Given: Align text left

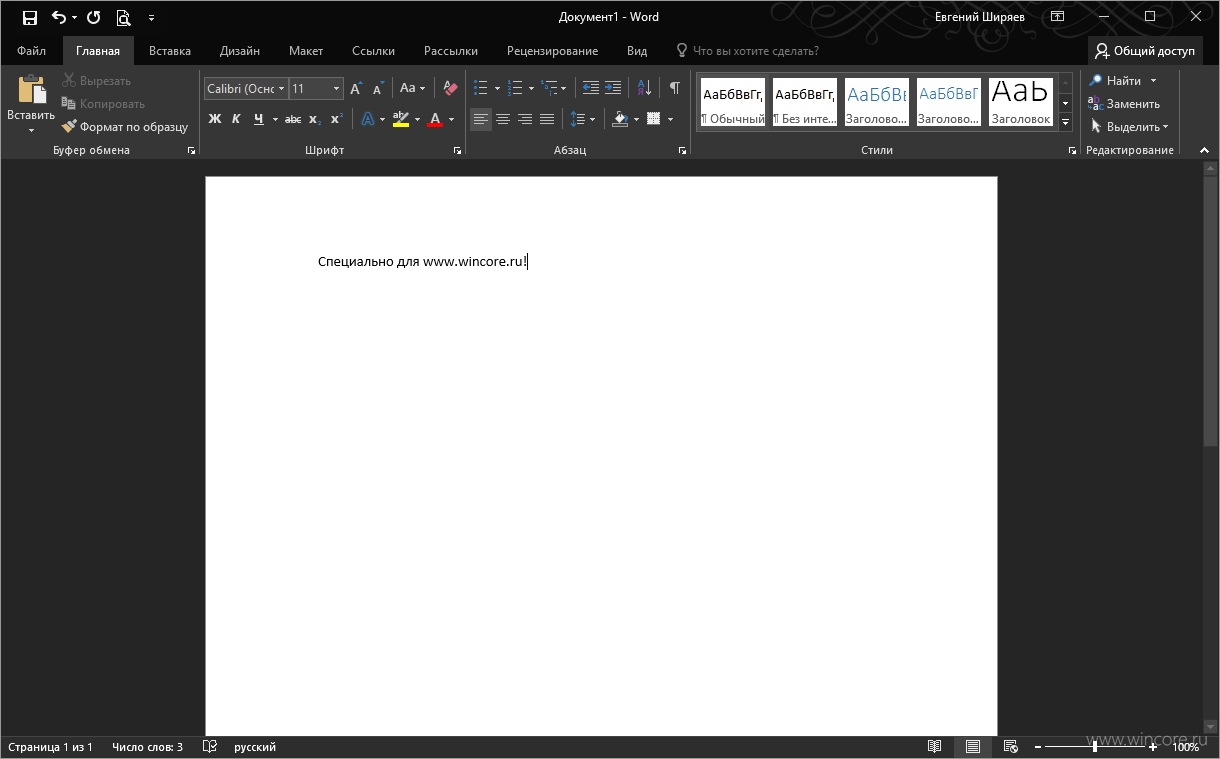Looking at the screenshot, I should tap(481, 119).
